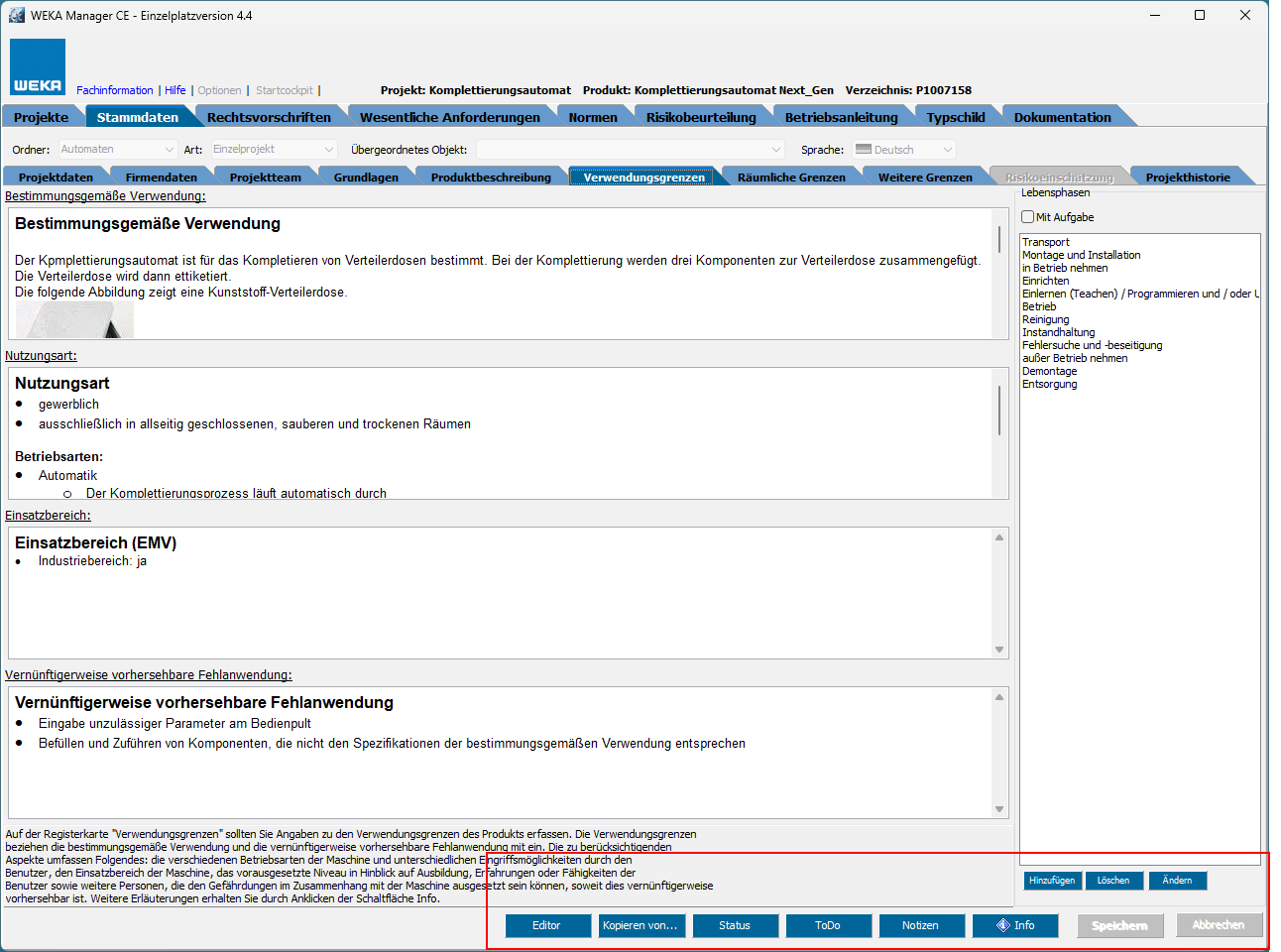Open the Hilfe link

tap(175, 90)
